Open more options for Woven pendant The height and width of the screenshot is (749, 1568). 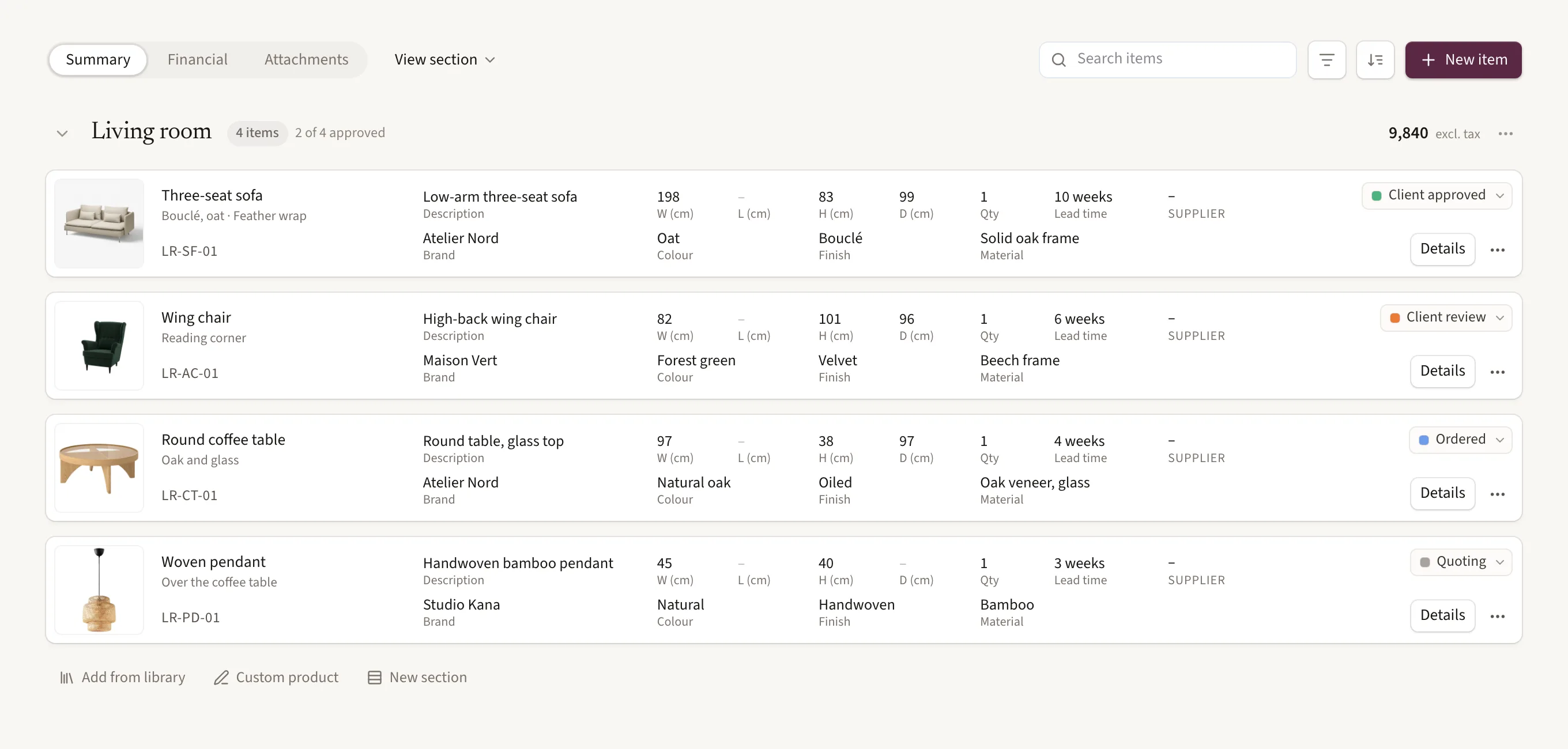1498,616
